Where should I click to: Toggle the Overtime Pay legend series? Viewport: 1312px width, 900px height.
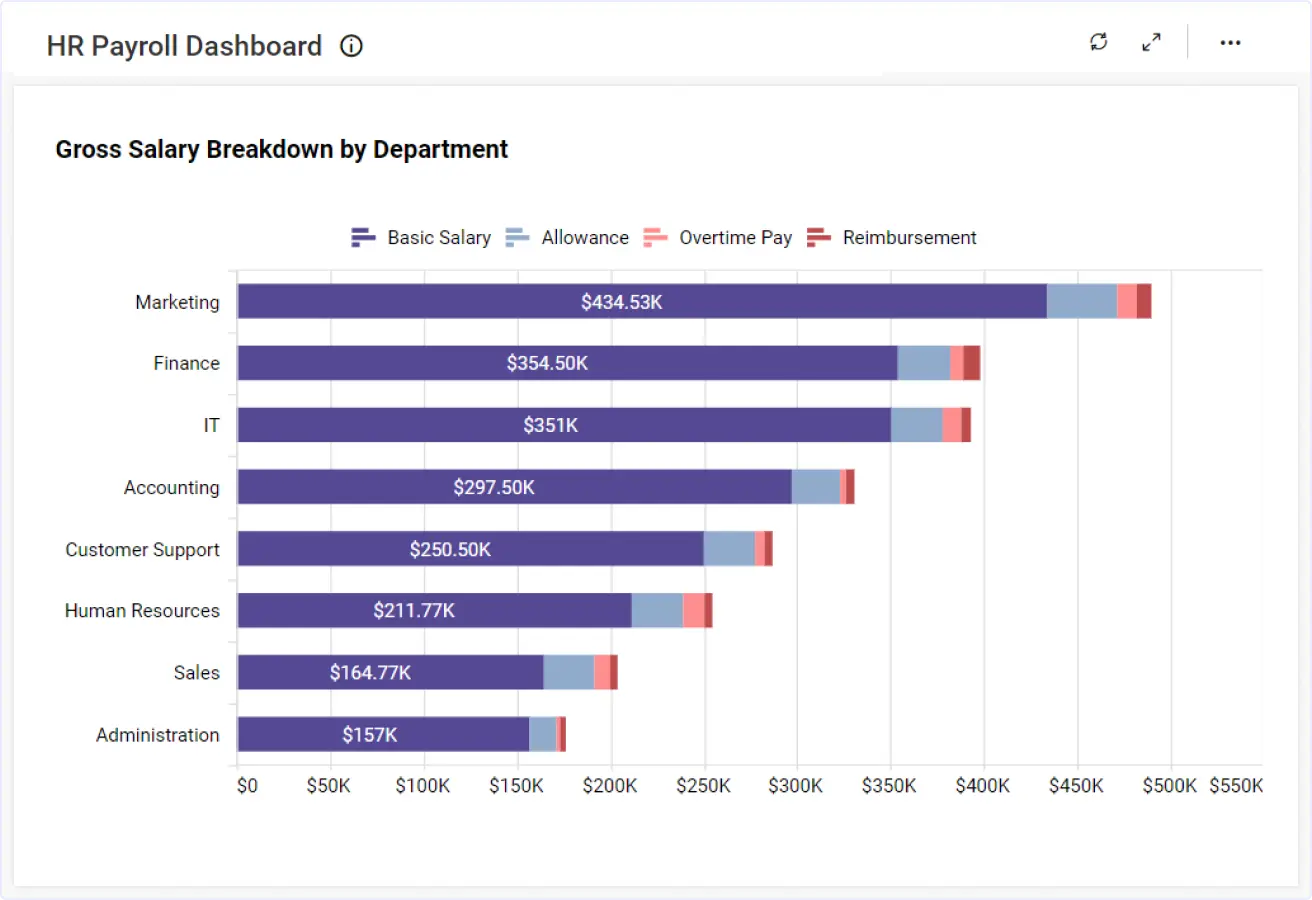click(735, 238)
